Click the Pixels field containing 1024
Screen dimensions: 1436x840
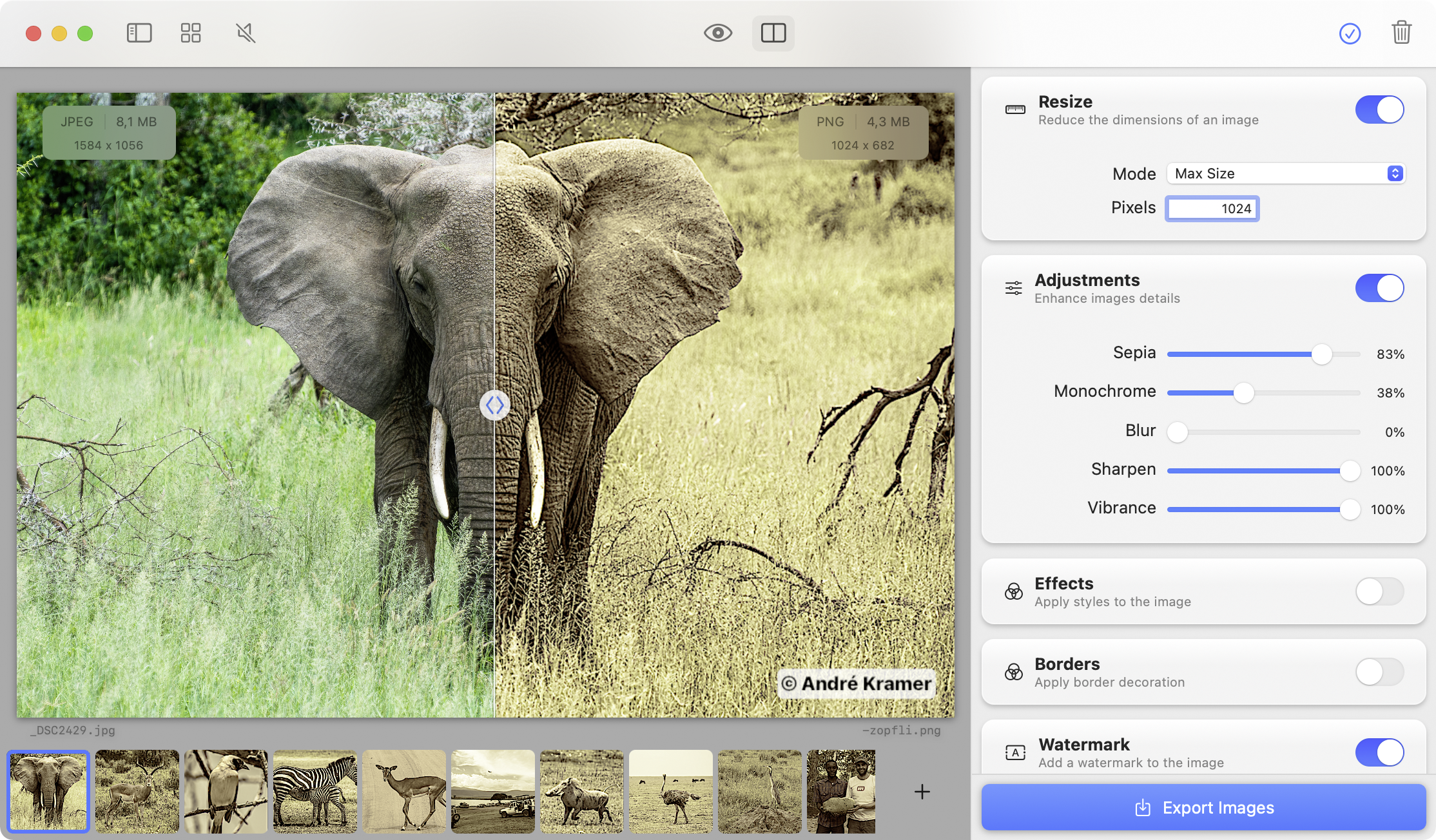click(x=1212, y=209)
